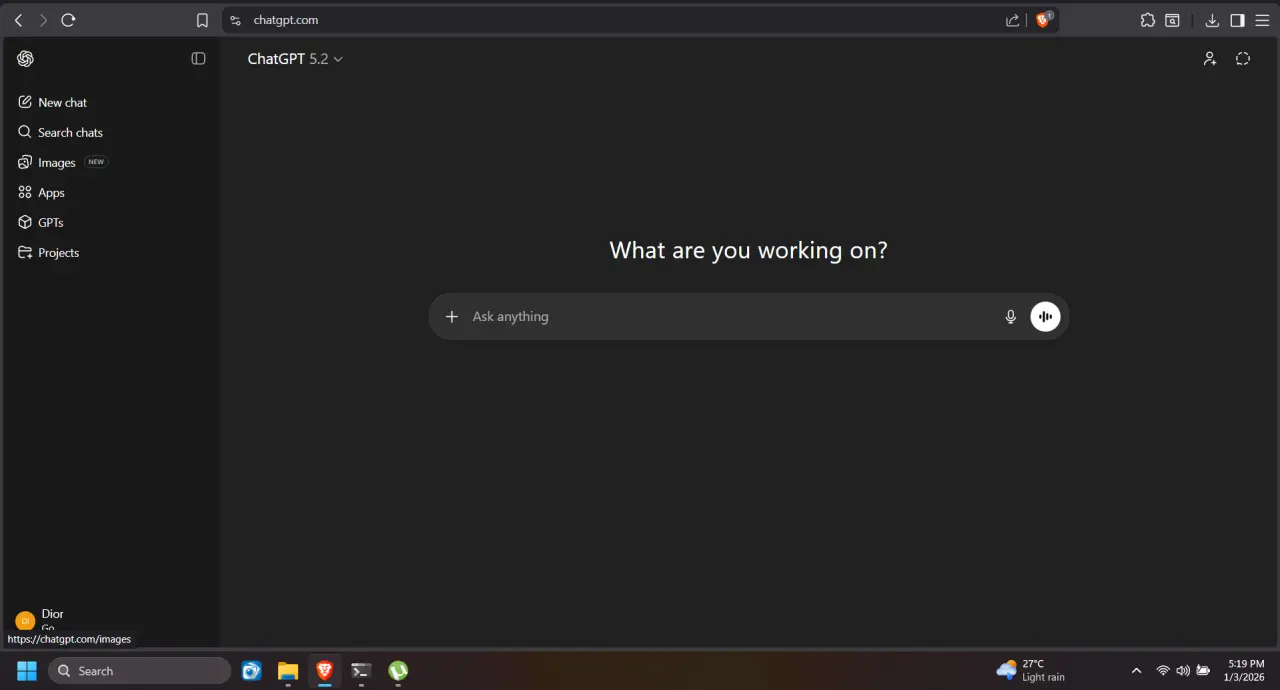Open uTorrent from the taskbar
The image size is (1280, 690).
coord(398,671)
